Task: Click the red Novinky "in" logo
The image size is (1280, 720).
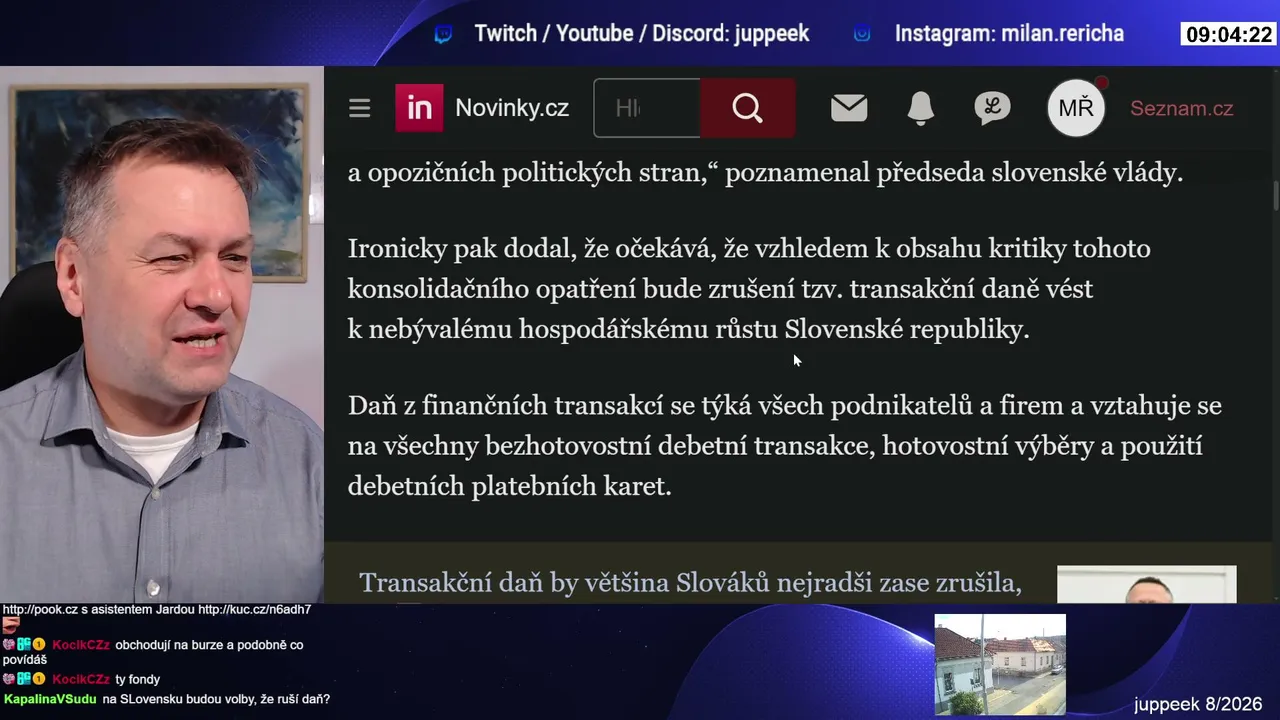Action: [419, 108]
